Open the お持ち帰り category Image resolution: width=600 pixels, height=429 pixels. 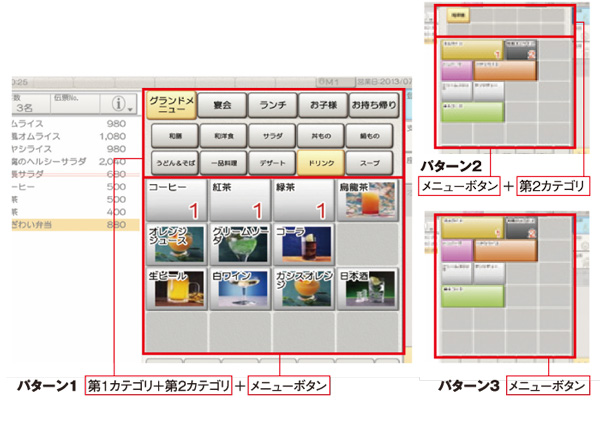(374, 104)
